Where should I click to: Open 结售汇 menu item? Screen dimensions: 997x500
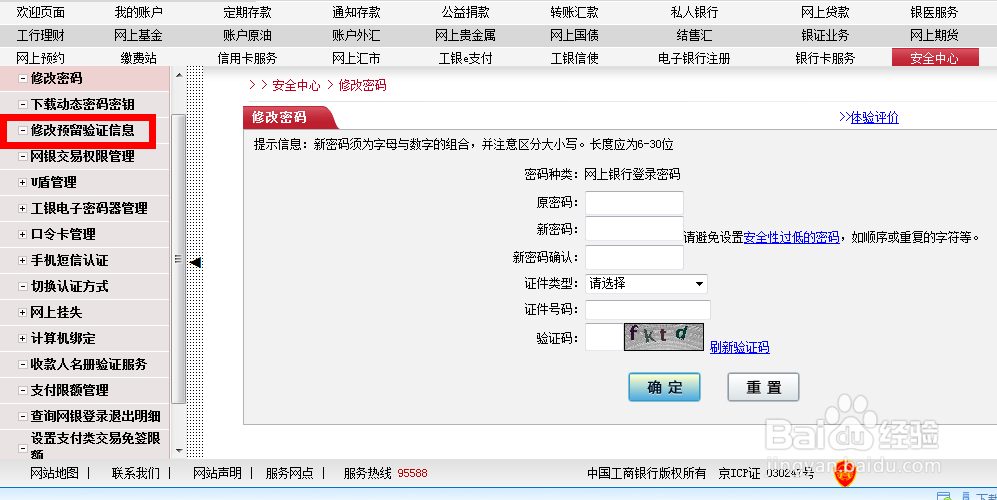point(694,36)
